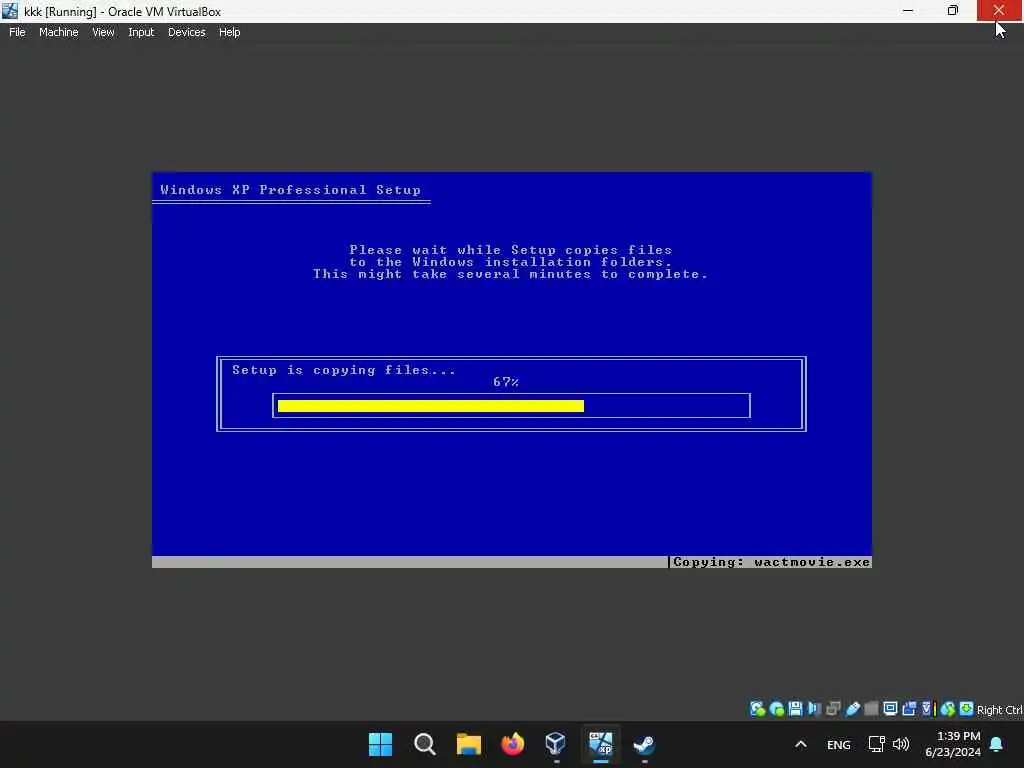
Task: Click the yellow setup progress bar
Action: pyautogui.click(x=431, y=406)
